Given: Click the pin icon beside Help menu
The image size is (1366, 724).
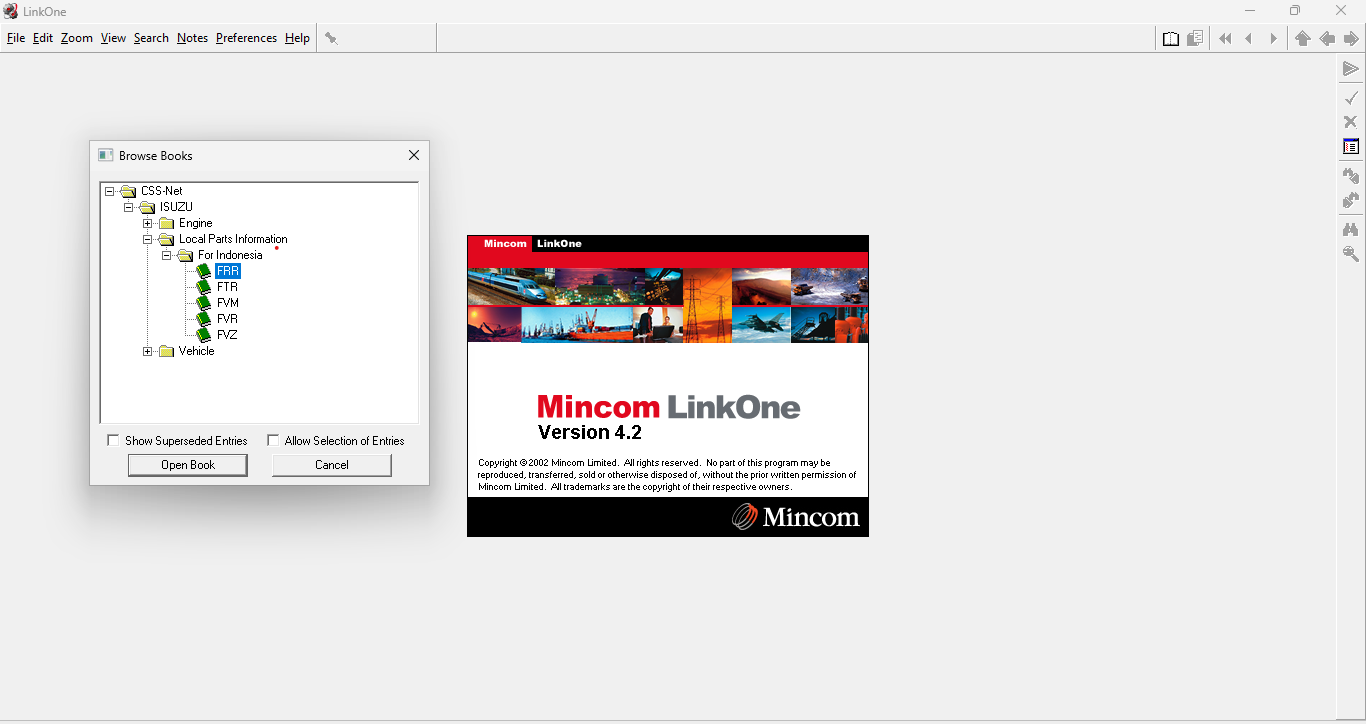Looking at the screenshot, I should point(331,38).
